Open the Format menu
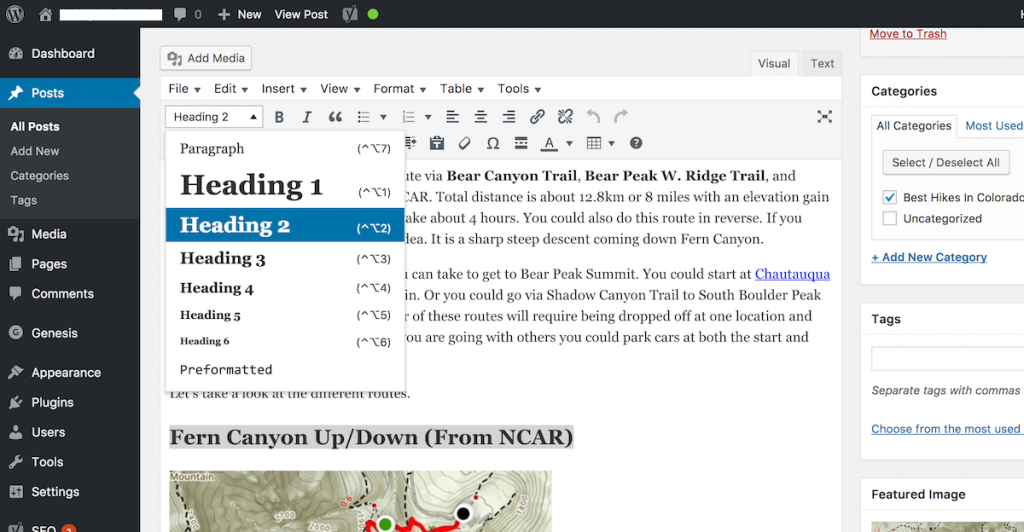 (400, 89)
